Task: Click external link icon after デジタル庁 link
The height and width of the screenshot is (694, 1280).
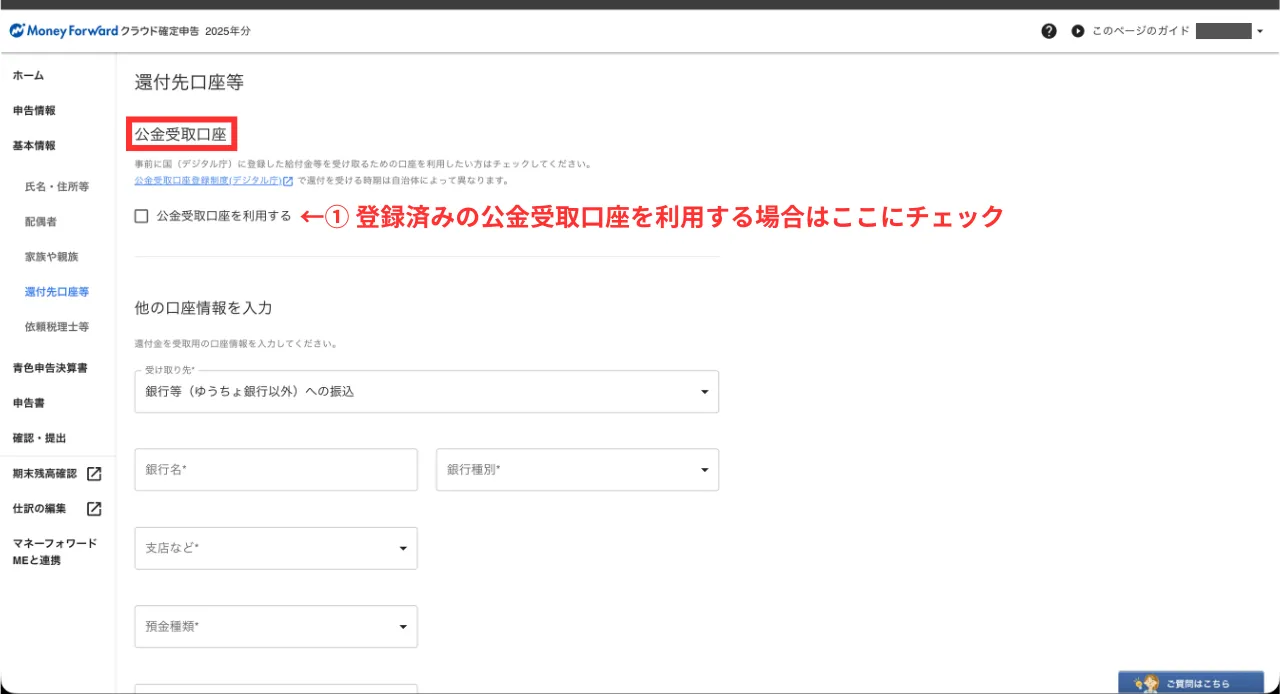Action: coord(288,181)
